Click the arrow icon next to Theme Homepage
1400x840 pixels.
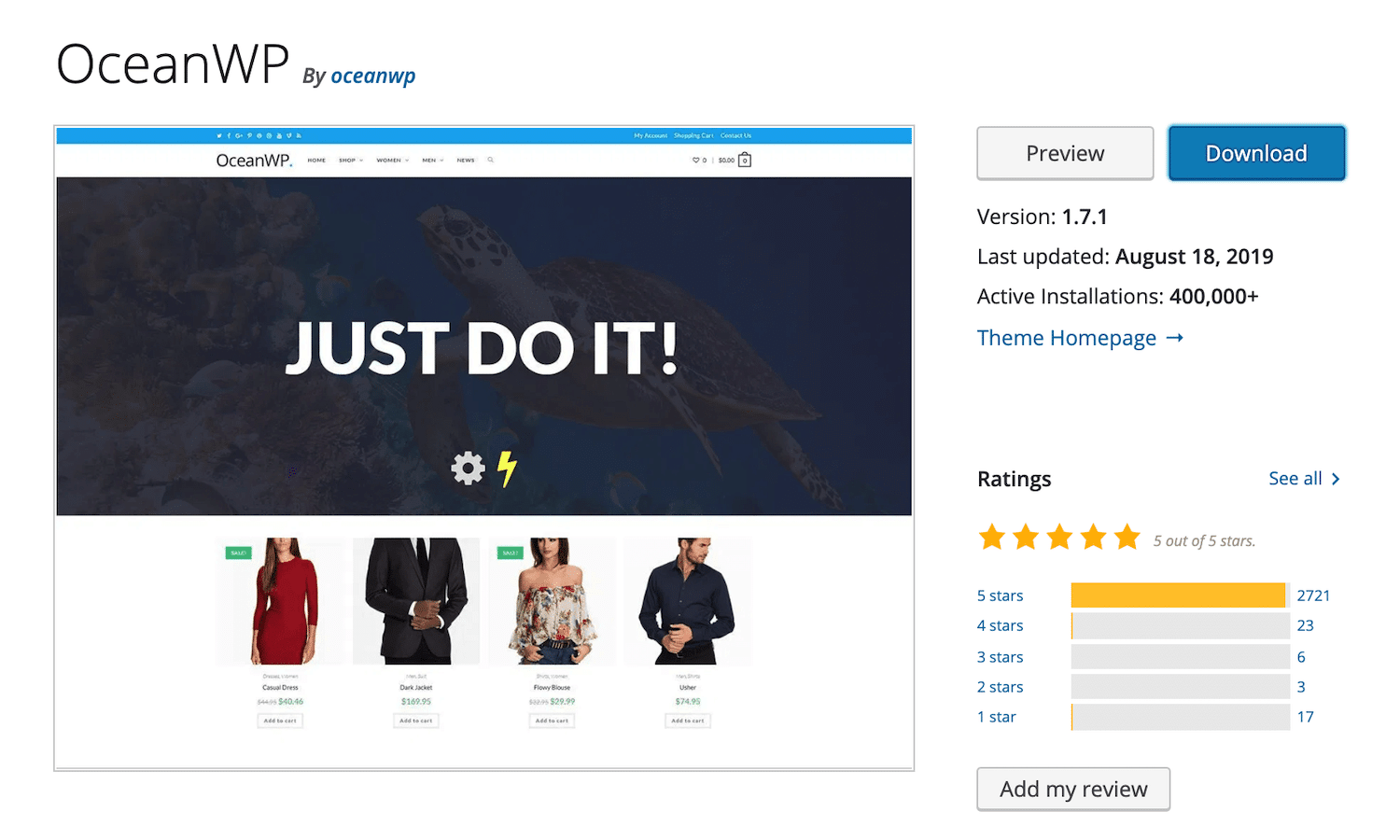coord(1175,338)
